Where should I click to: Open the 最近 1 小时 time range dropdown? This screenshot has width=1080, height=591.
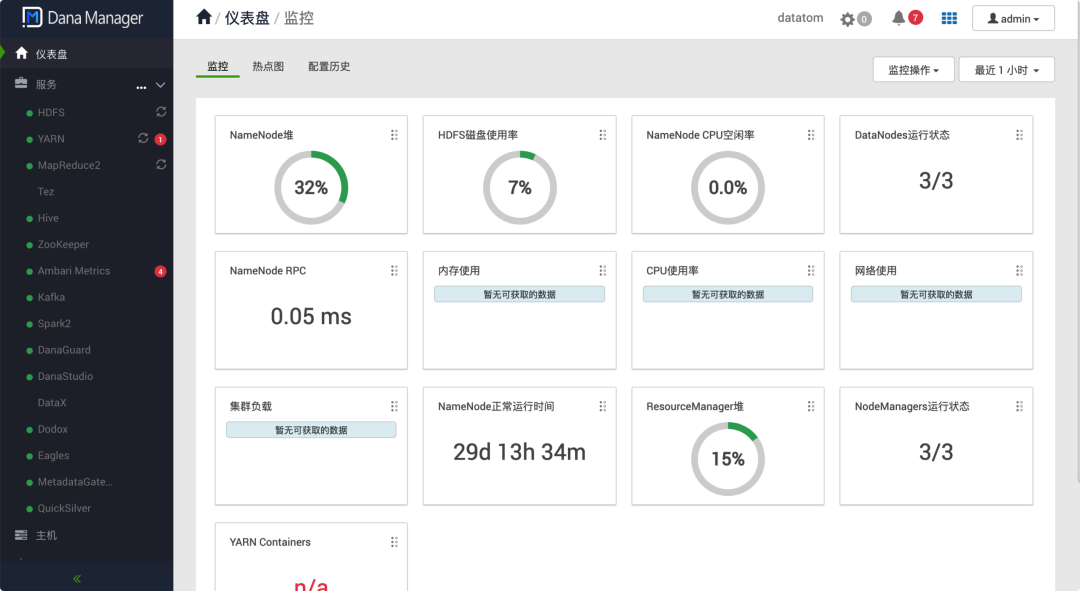pos(1006,70)
